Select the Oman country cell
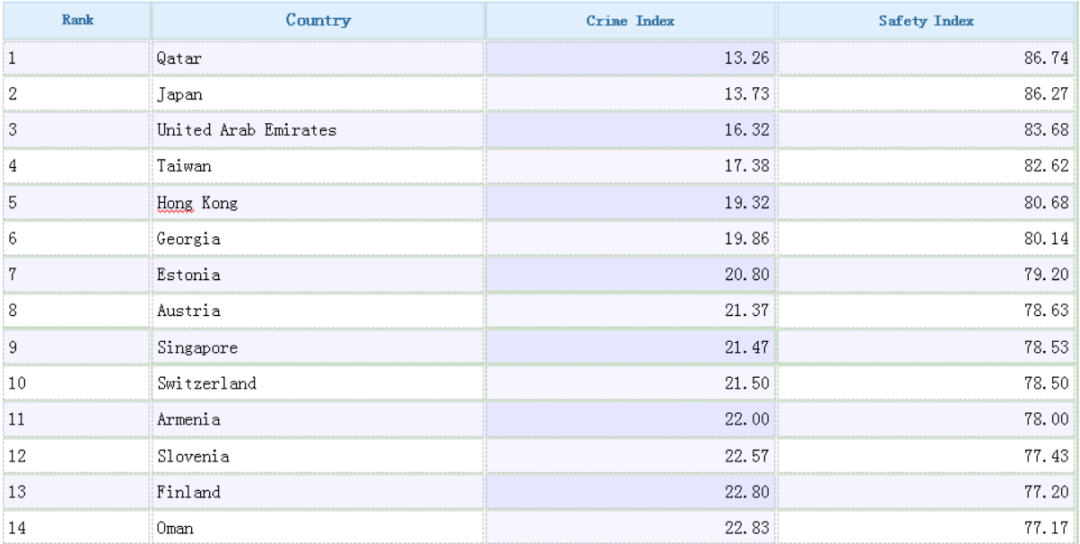 175,528
